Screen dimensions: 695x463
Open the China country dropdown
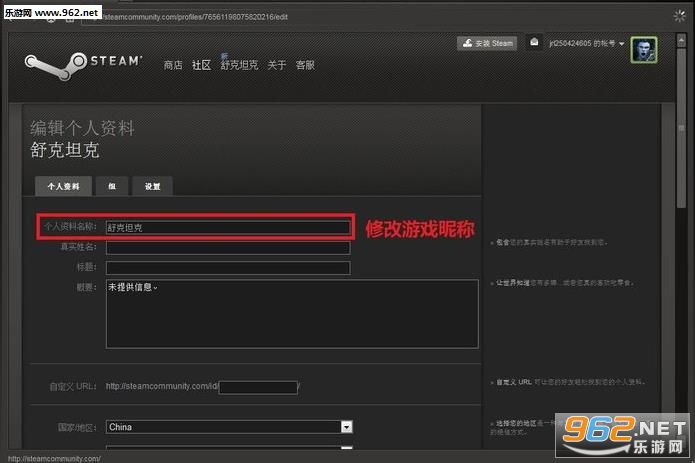pyautogui.click(x=229, y=427)
